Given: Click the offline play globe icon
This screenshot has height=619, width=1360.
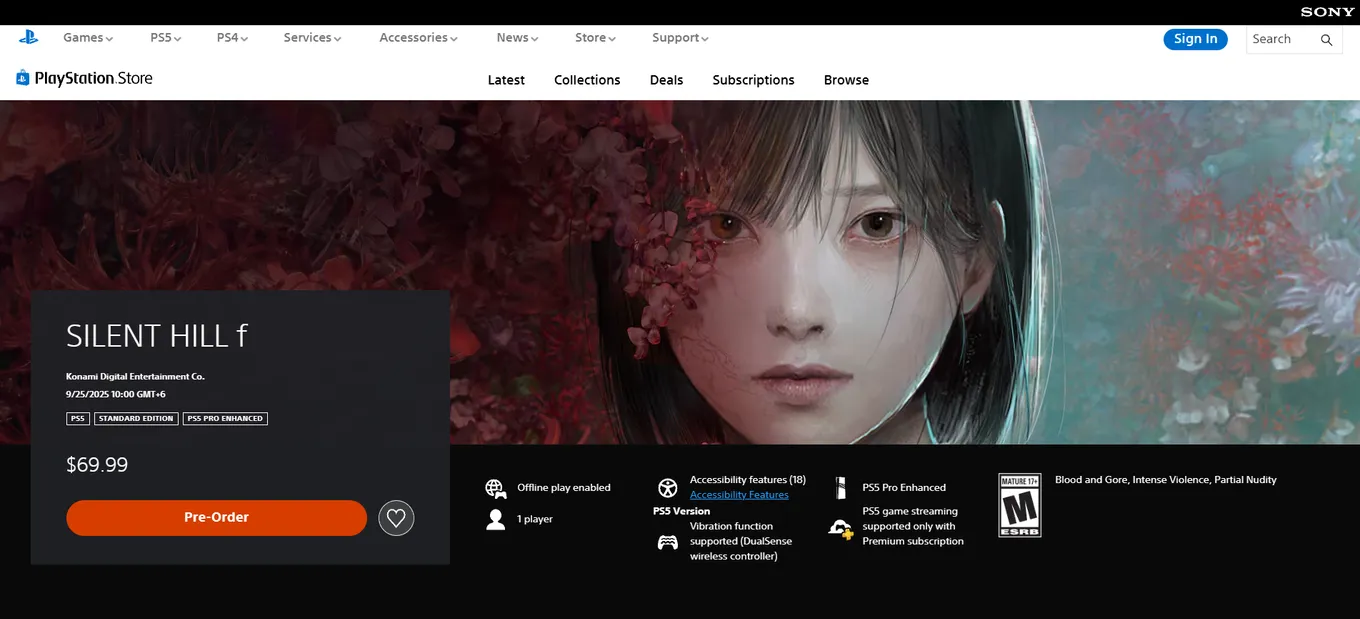Looking at the screenshot, I should click(x=496, y=488).
